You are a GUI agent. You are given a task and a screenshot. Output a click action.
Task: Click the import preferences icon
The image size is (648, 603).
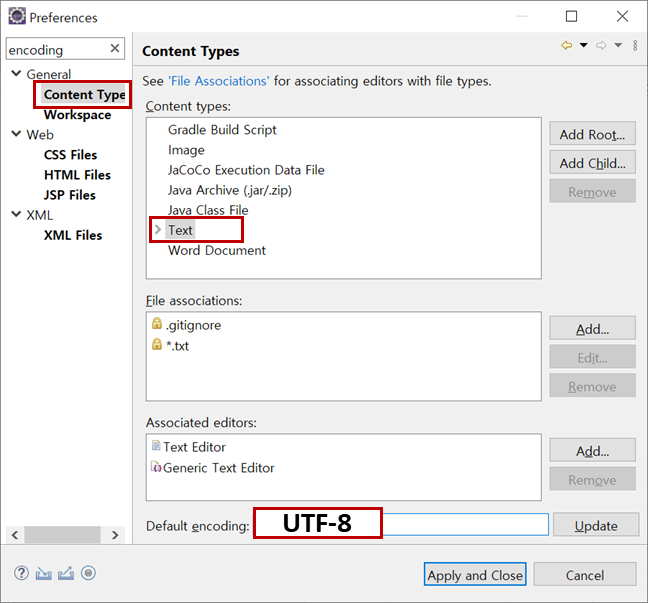tap(43, 573)
